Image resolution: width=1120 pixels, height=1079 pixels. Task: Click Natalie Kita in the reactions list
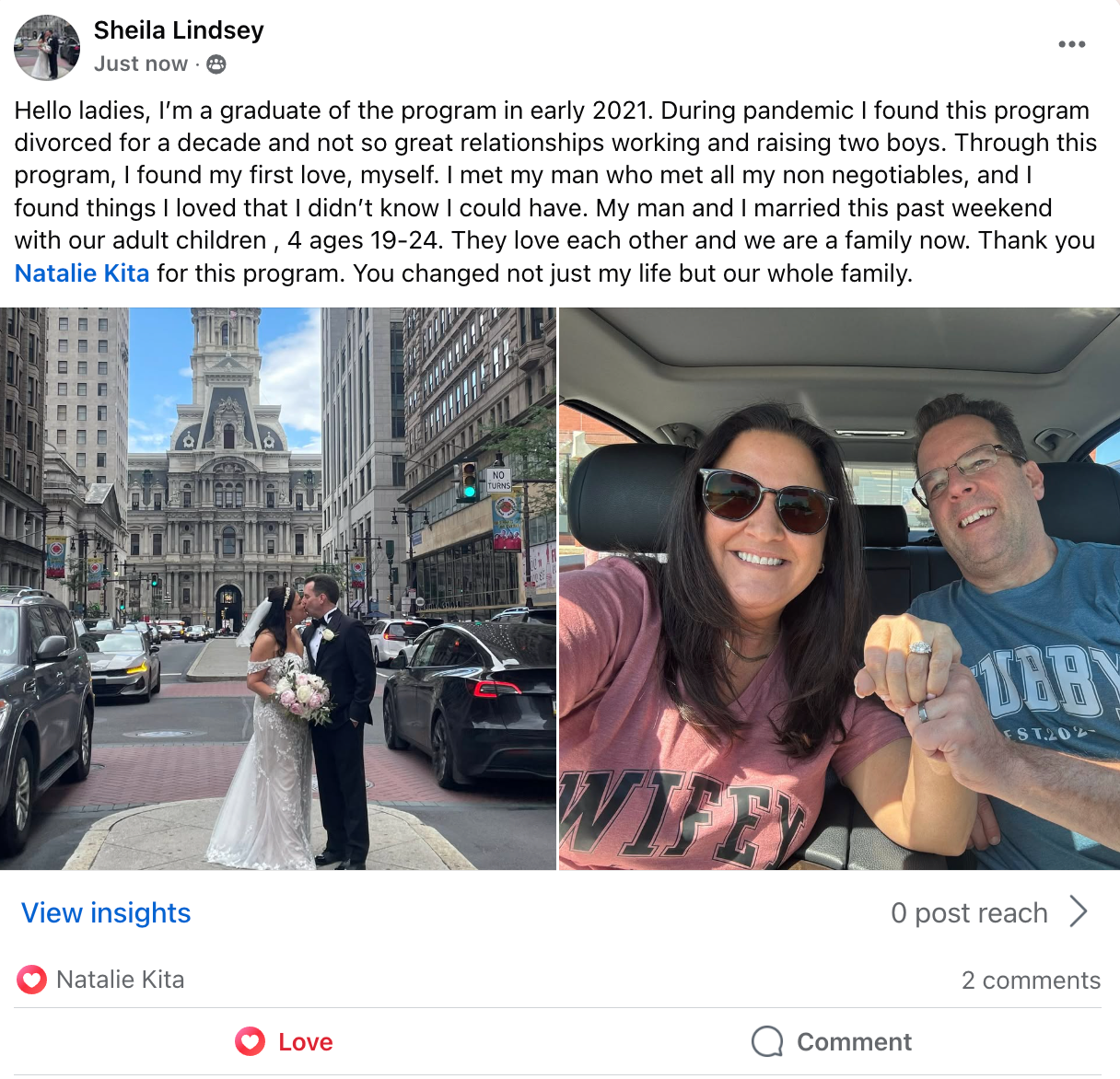click(121, 980)
